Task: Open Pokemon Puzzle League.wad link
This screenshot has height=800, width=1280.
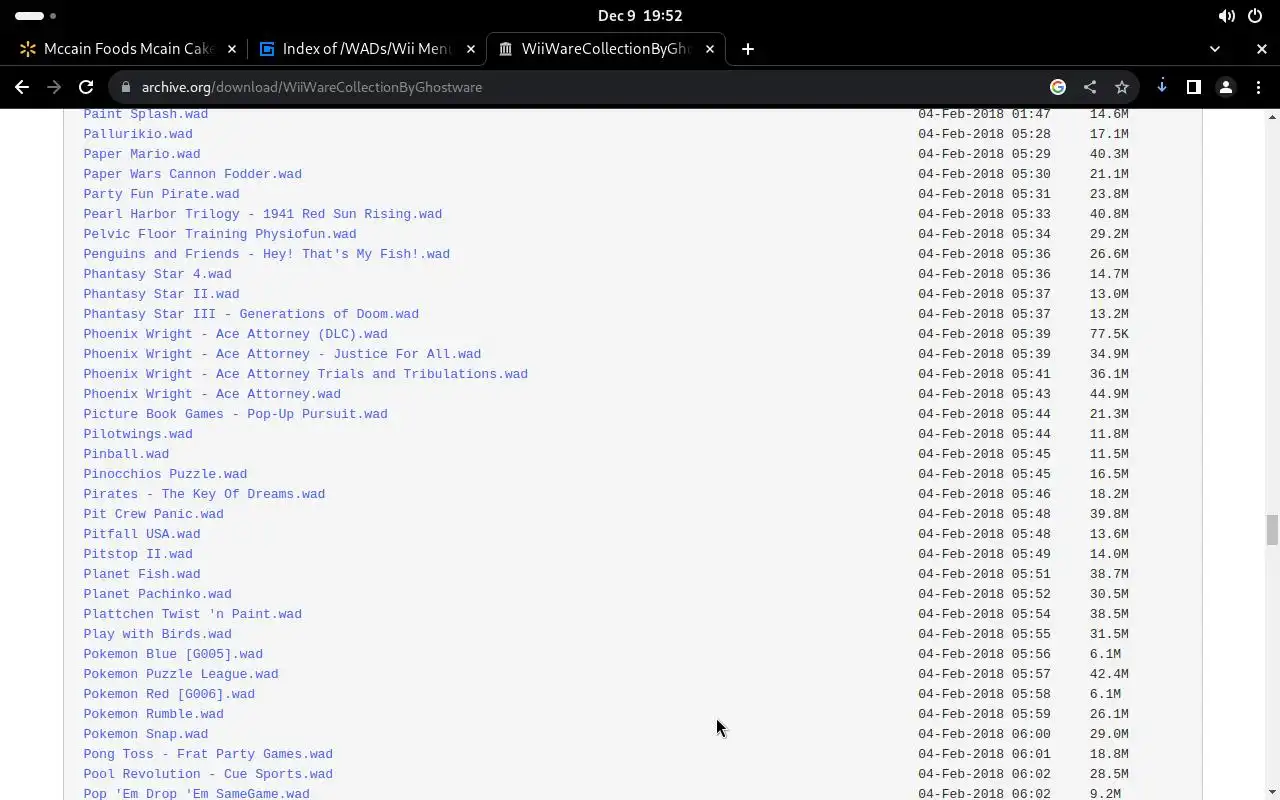Action: pos(181,674)
